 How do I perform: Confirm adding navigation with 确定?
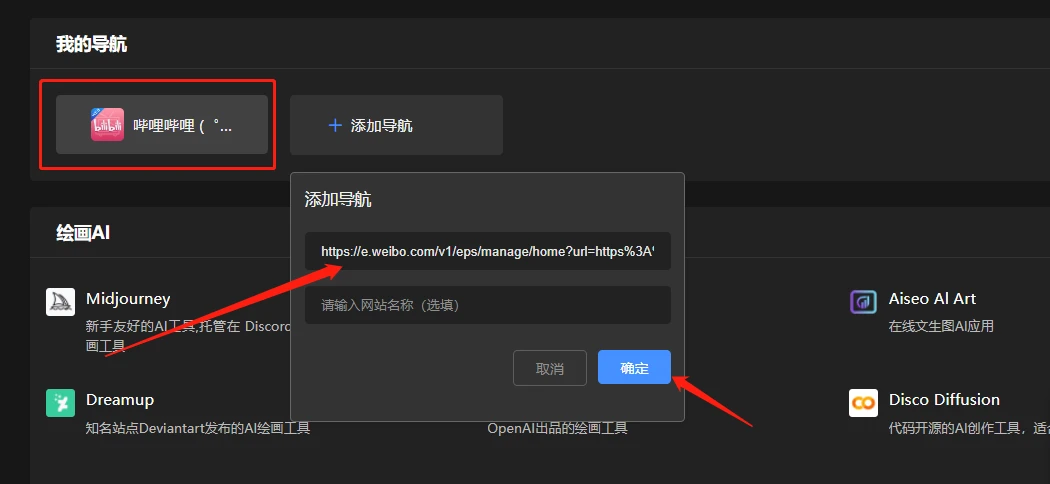coord(634,368)
